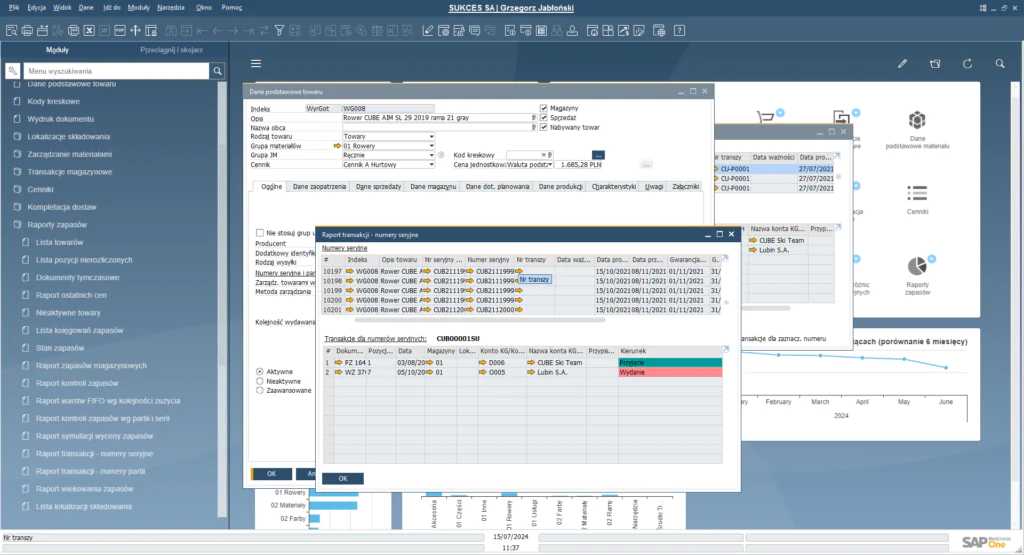Toggle the Magazyny checkbox
Screen dimensions: 1024x555
(x=544, y=108)
